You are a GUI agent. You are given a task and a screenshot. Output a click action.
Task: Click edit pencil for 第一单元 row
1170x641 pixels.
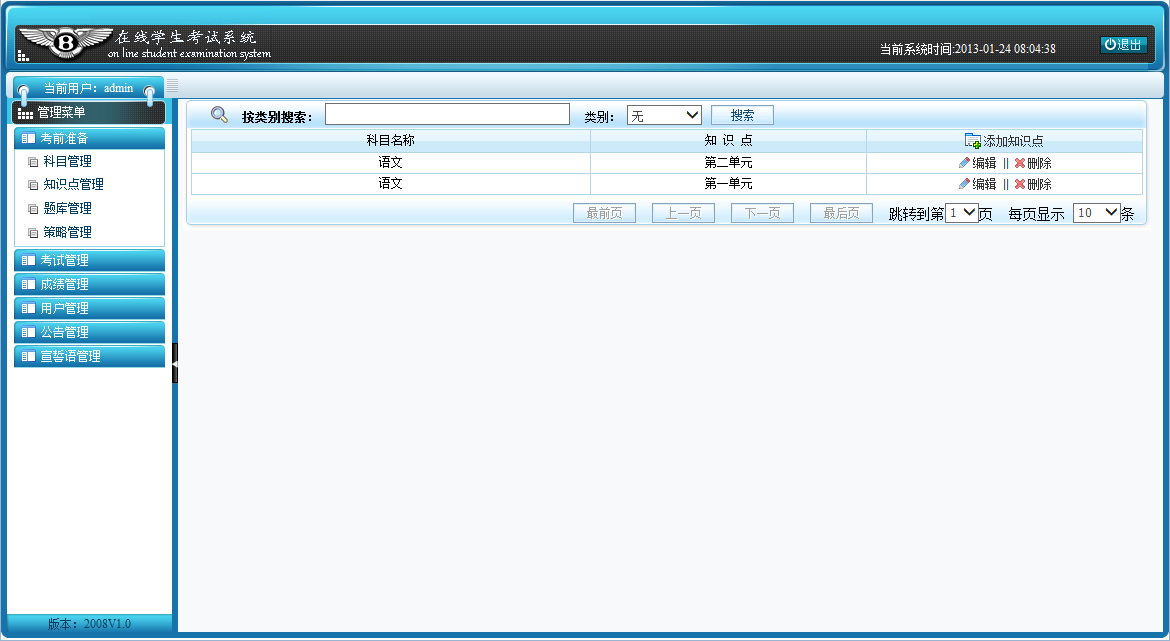(964, 184)
